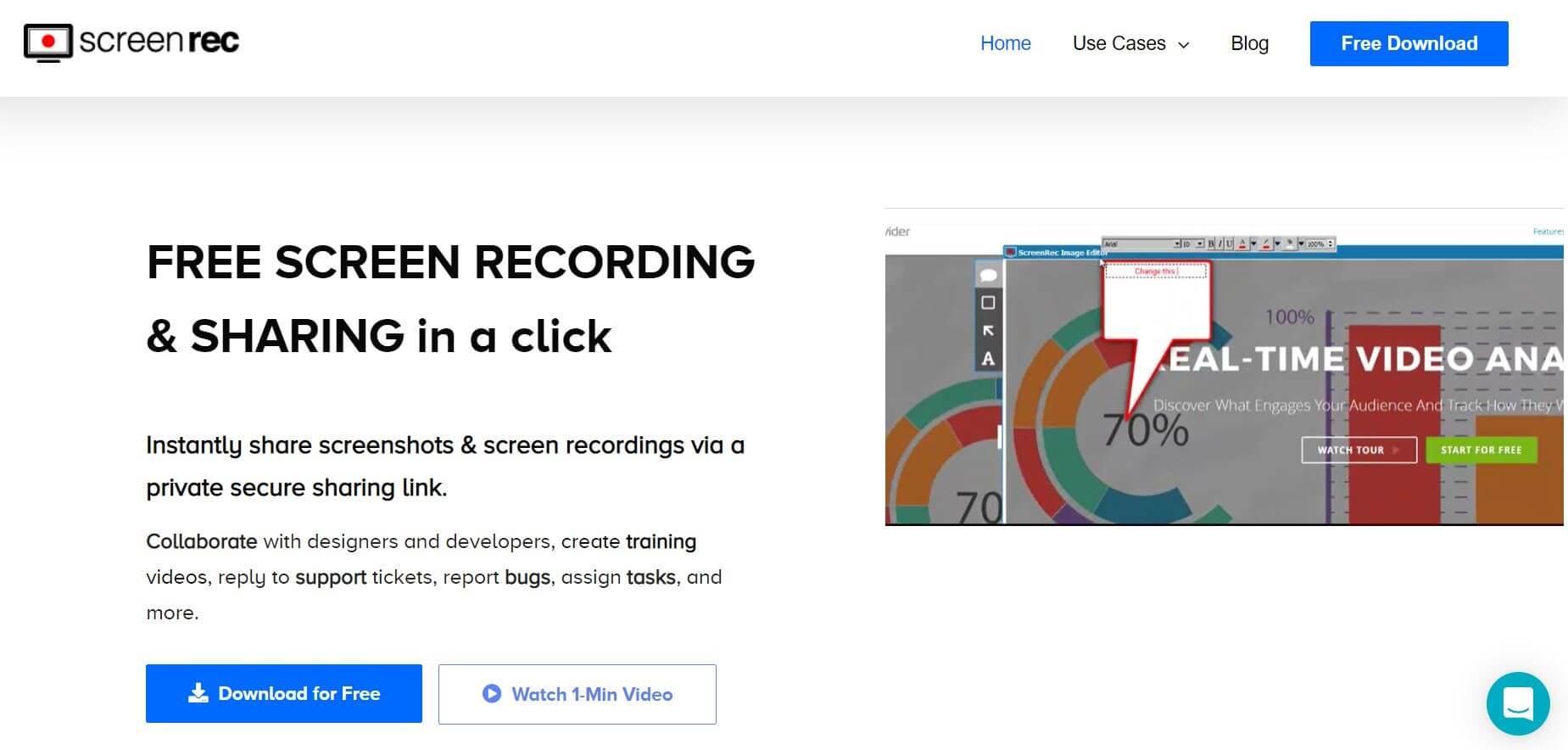Image resolution: width=1568 pixels, height=750 pixels.
Task: Go to the Home menu item
Action: click(1005, 43)
